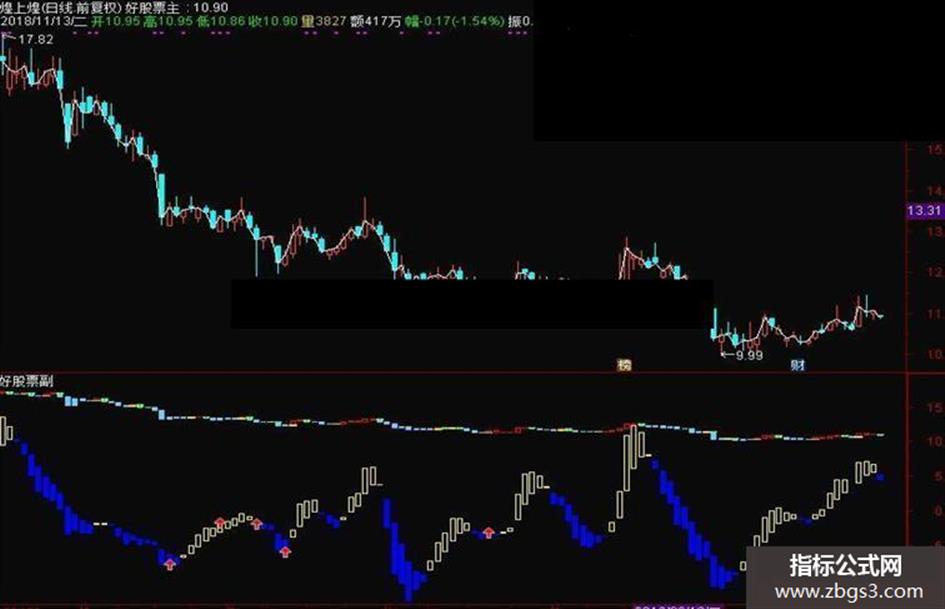Click the 9.99 low price label

(x=749, y=356)
